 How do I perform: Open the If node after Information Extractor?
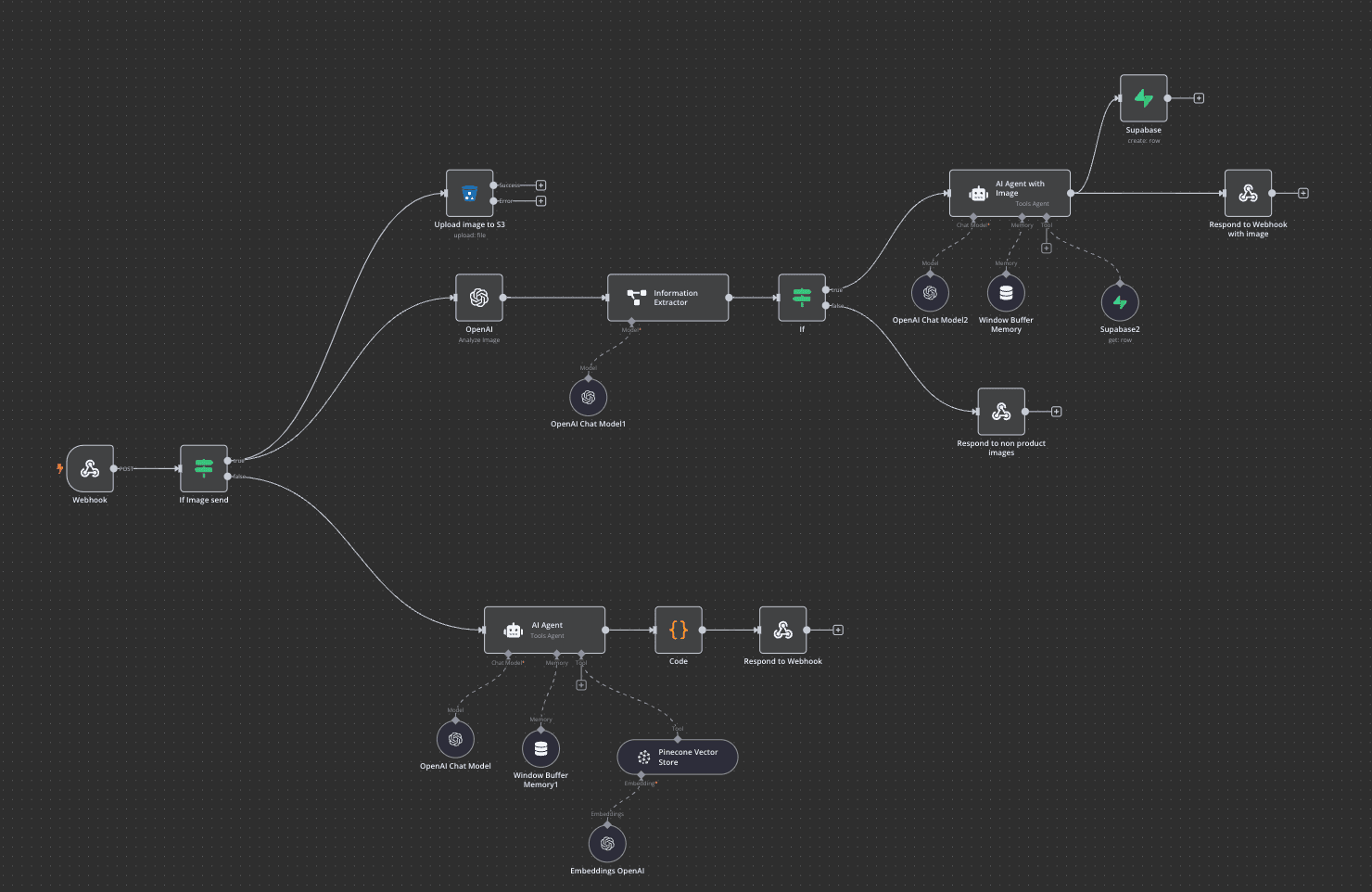(x=802, y=298)
